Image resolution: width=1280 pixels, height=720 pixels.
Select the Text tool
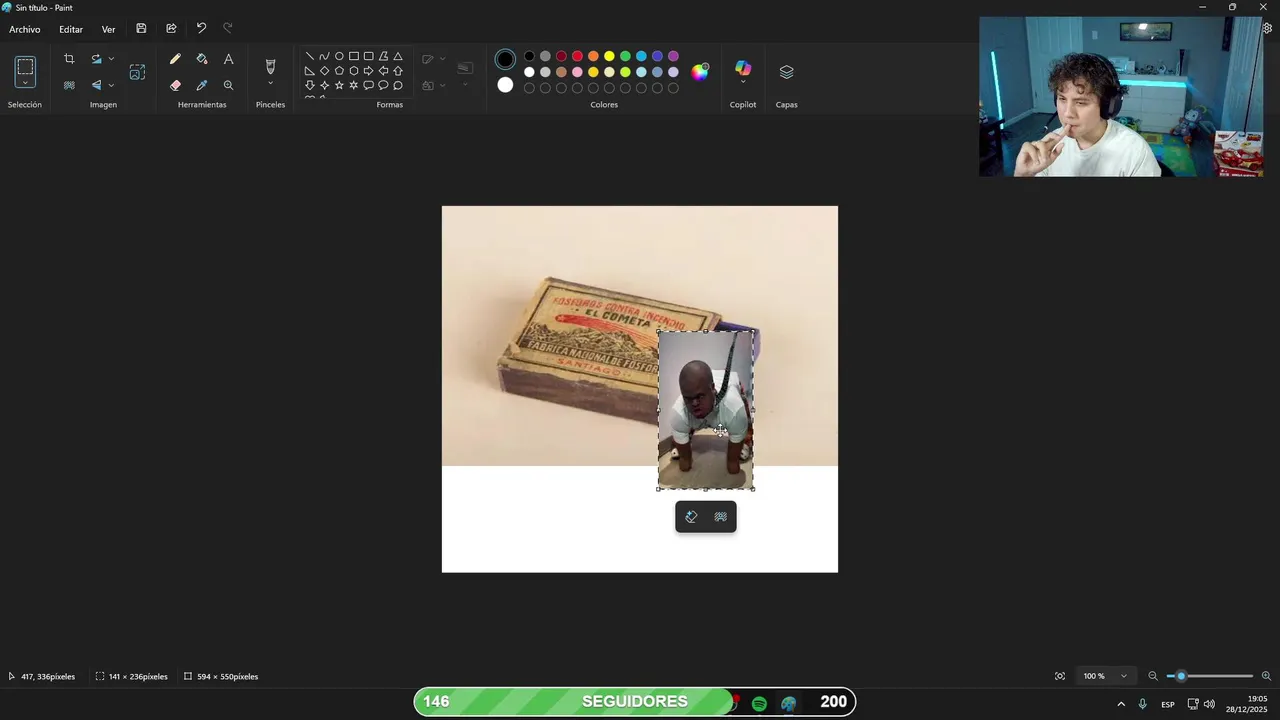(x=228, y=59)
